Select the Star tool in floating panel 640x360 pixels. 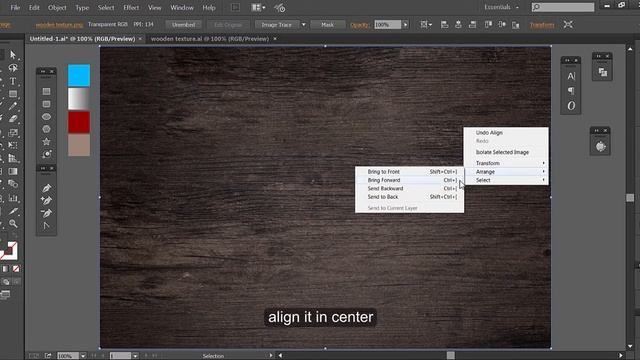pos(47,142)
